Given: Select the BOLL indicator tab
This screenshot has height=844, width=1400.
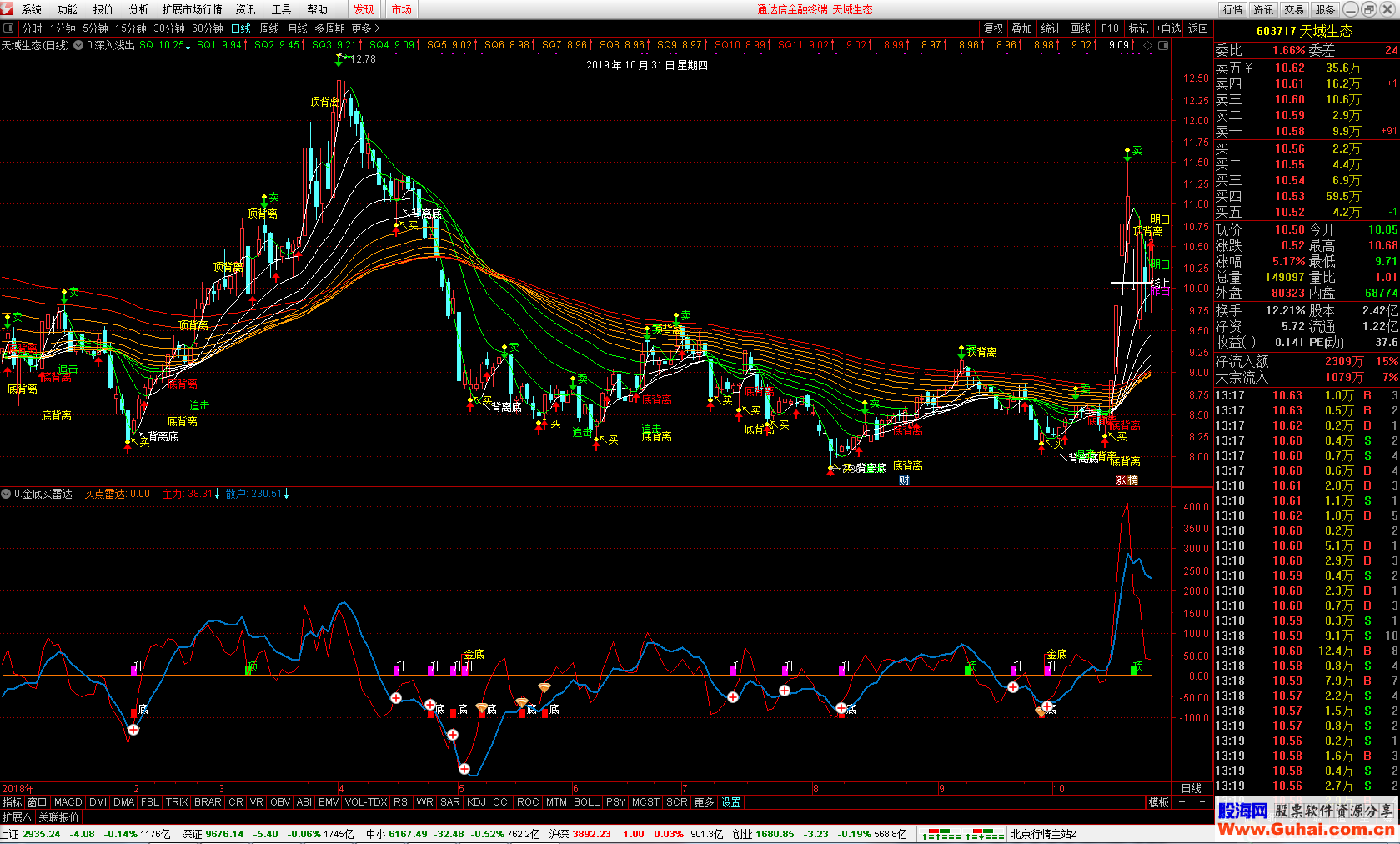Looking at the screenshot, I should pos(586,802).
